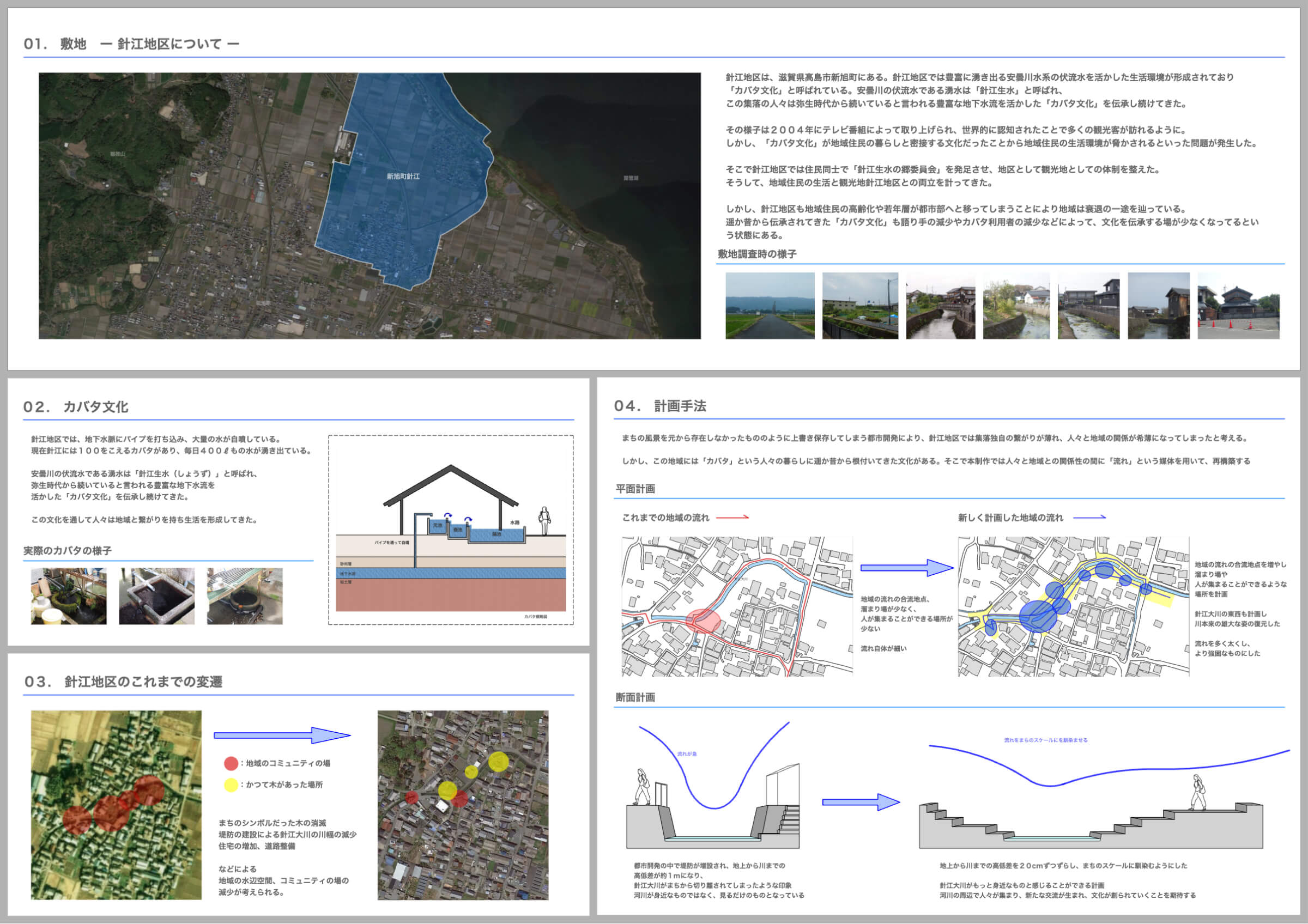Click the red arrow beside これまでの地域の流れ
The width and height of the screenshot is (1308, 924).
click(x=732, y=518)
